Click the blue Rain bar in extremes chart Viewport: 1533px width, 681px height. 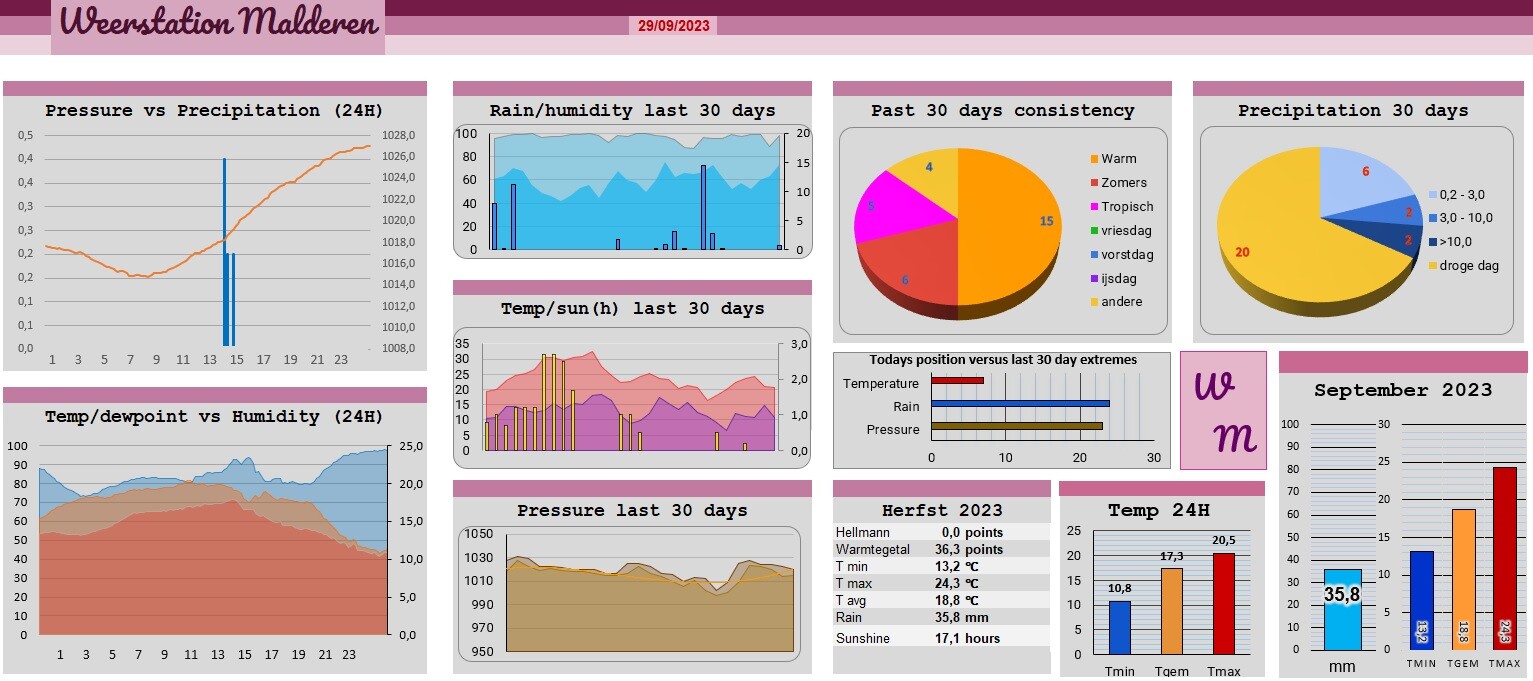(x=1020, y=403)
